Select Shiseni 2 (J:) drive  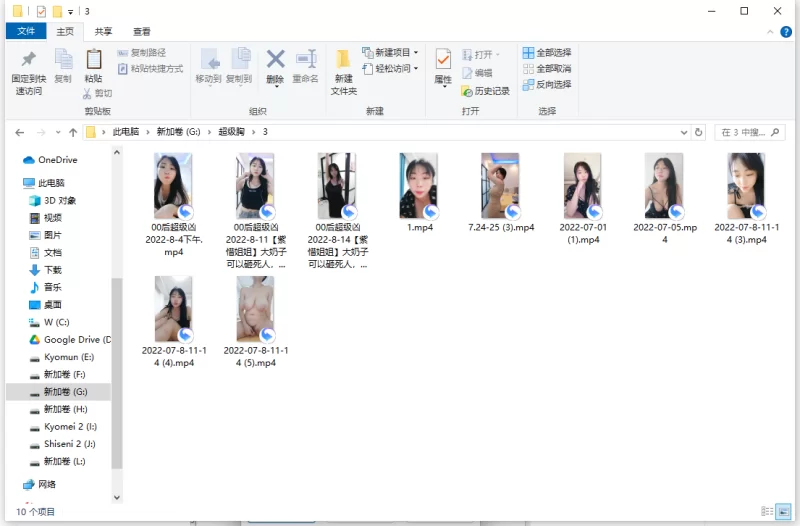[x=62, y=444]
